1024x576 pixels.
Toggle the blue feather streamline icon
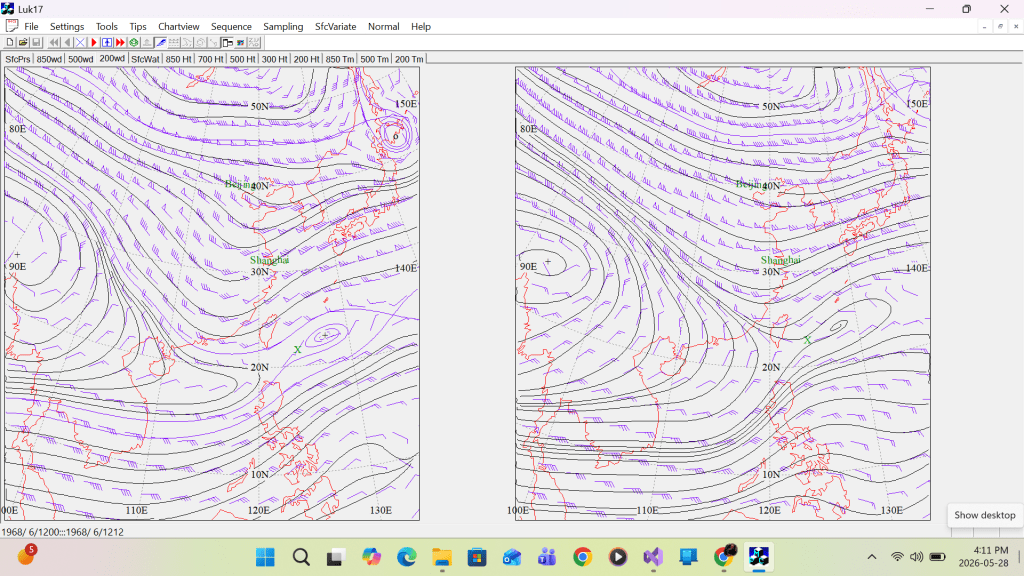[161, 42]
